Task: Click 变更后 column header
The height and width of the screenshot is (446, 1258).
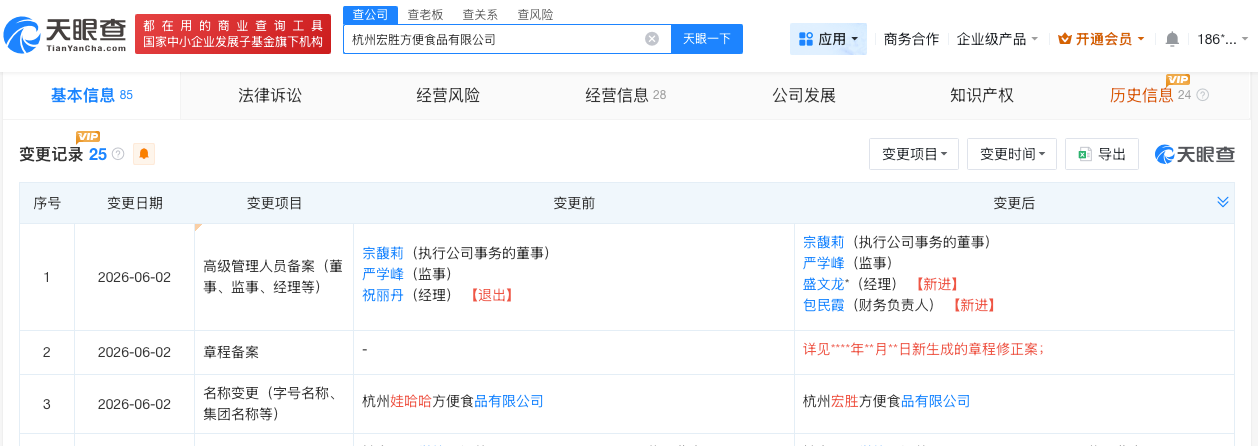Action: pyautogui.click(x=1014, y=203)
